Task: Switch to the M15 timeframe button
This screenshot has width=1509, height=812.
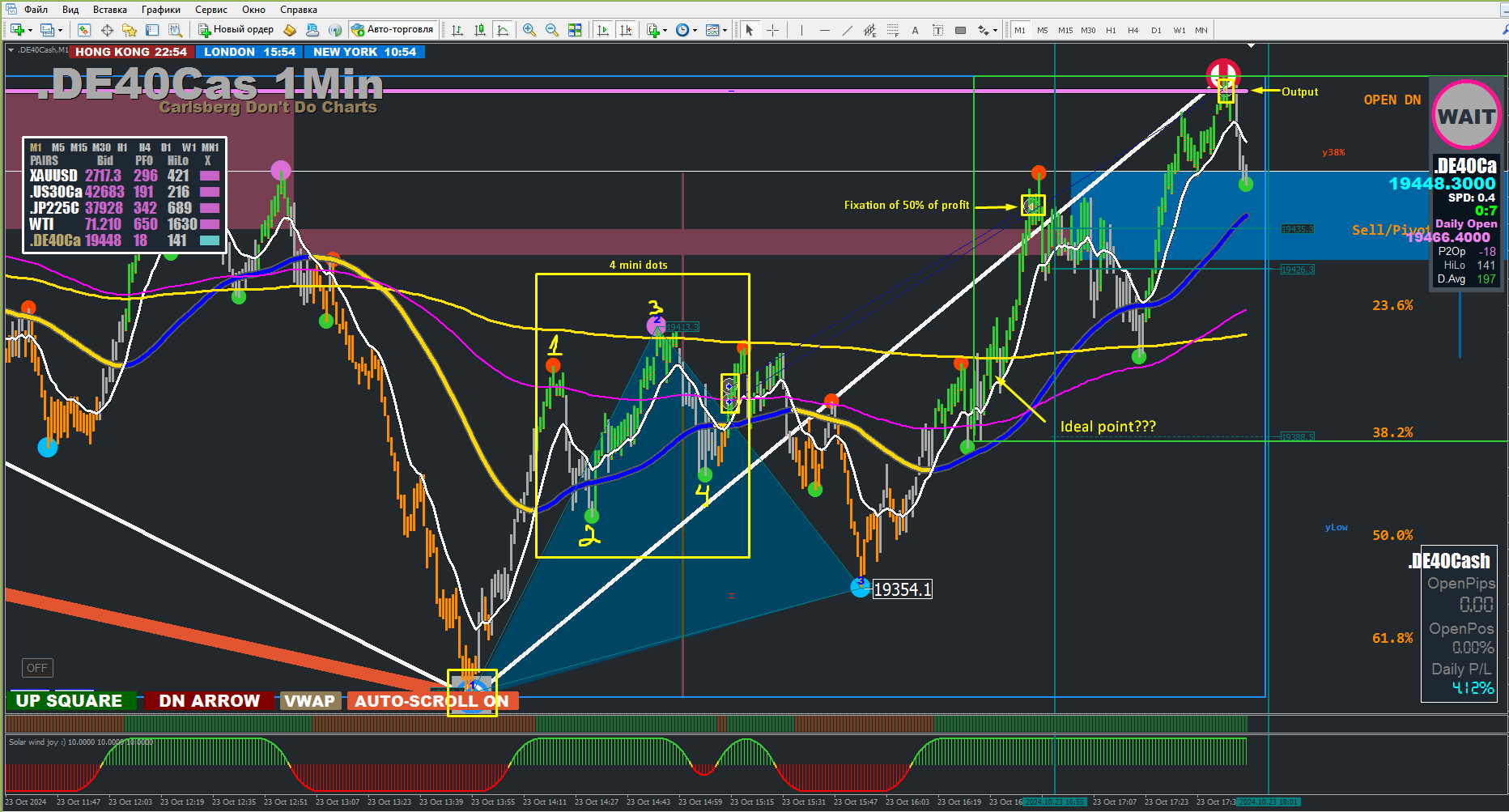Action: coord(1065,31)
